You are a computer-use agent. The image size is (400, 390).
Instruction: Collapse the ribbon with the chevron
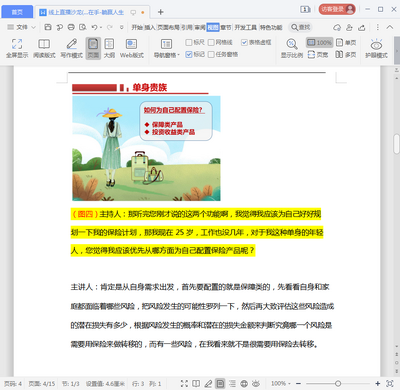(389, 27)
